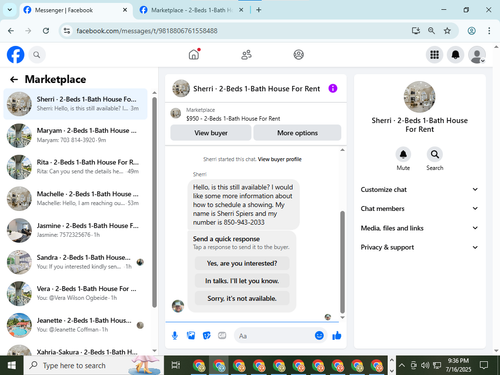Image resolution: width=500 pixels, height=375 pixels.
Task: Open conversation information purple icon
Action: pos(333,88)
